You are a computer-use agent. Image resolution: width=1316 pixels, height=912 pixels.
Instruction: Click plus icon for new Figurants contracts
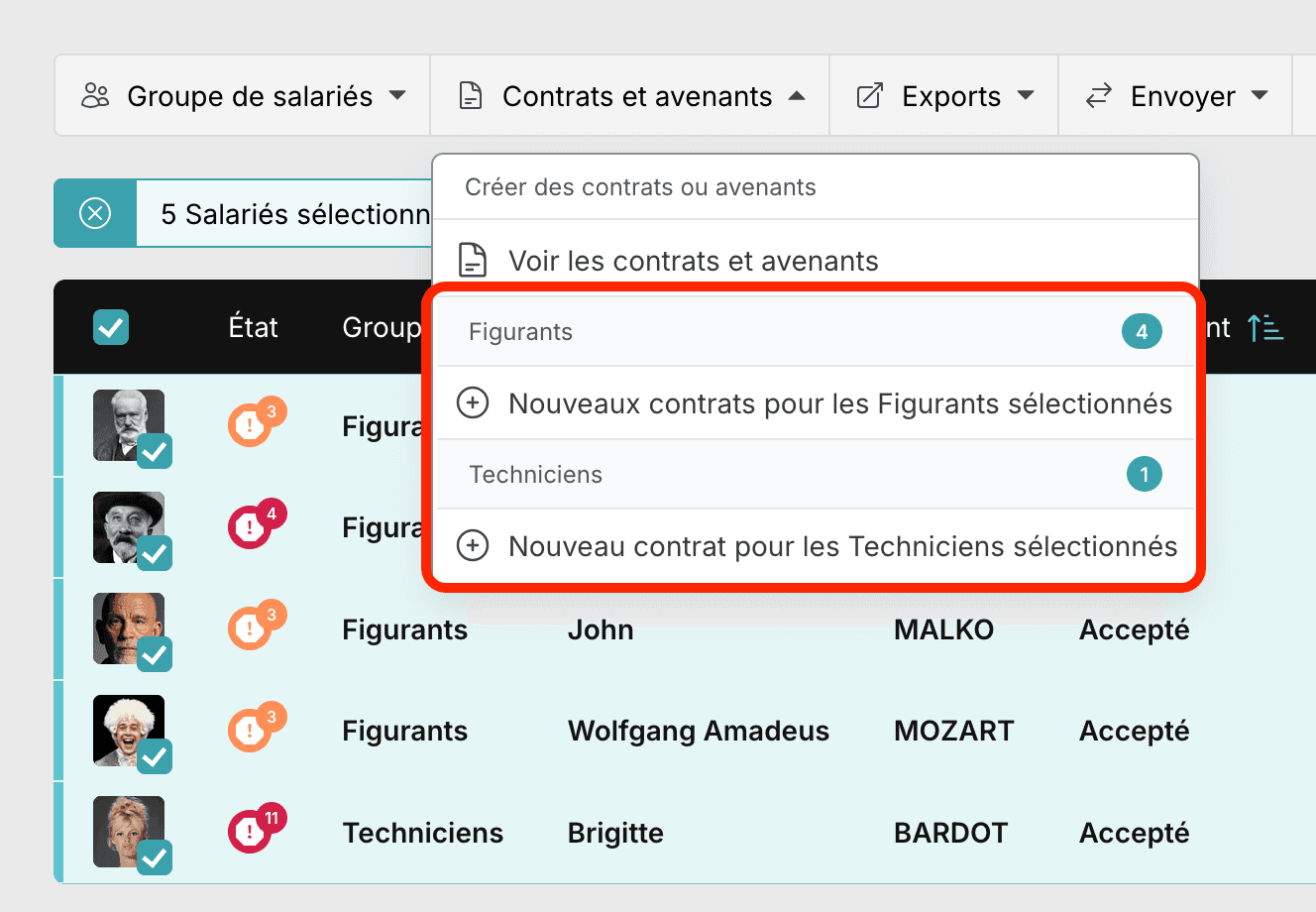point(473,403)
